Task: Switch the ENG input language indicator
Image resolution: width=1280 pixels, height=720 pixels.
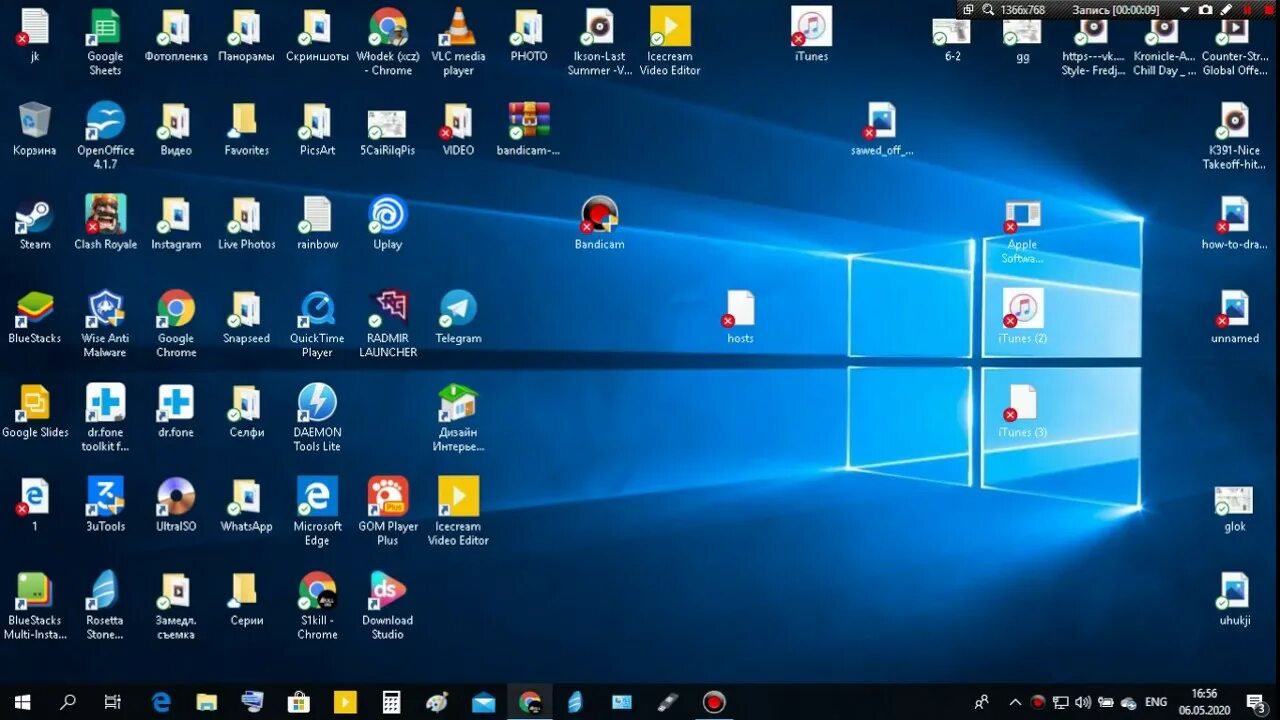Action: [x=1156, y=702]
